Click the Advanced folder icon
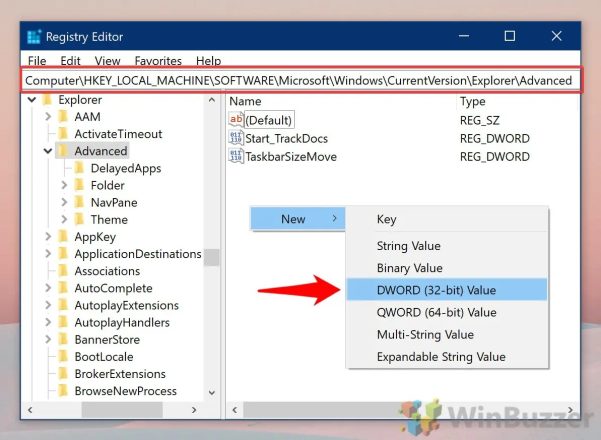 63,151
